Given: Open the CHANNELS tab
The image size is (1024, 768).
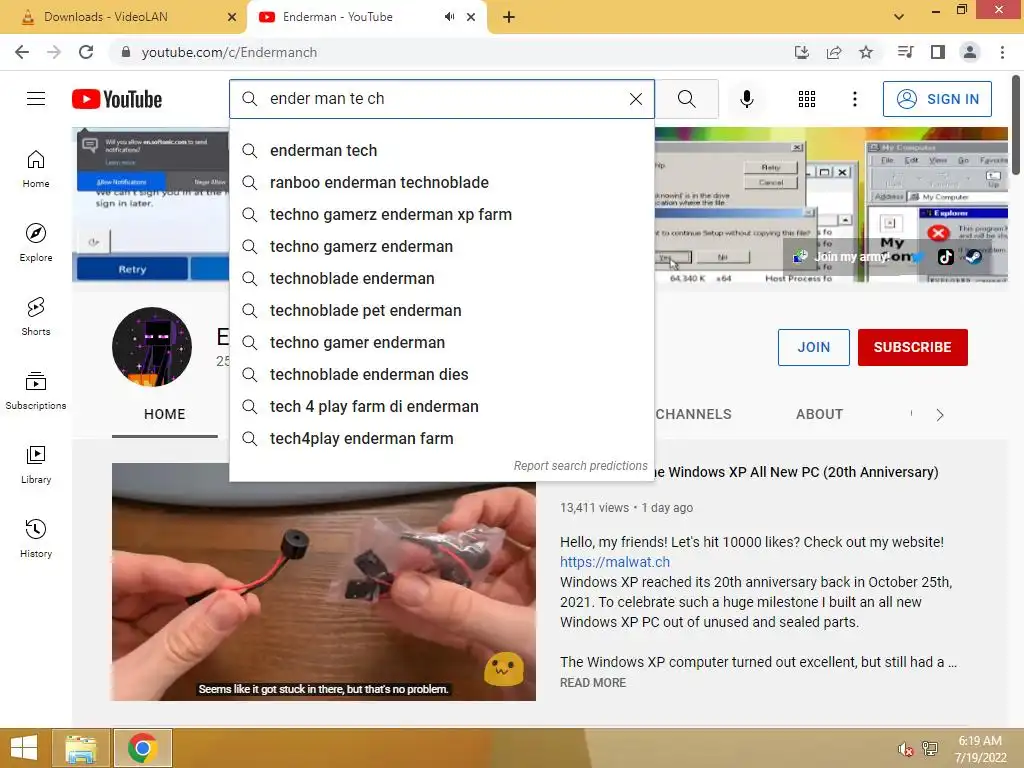Looking at the screenshot, I should pos(693,414).
